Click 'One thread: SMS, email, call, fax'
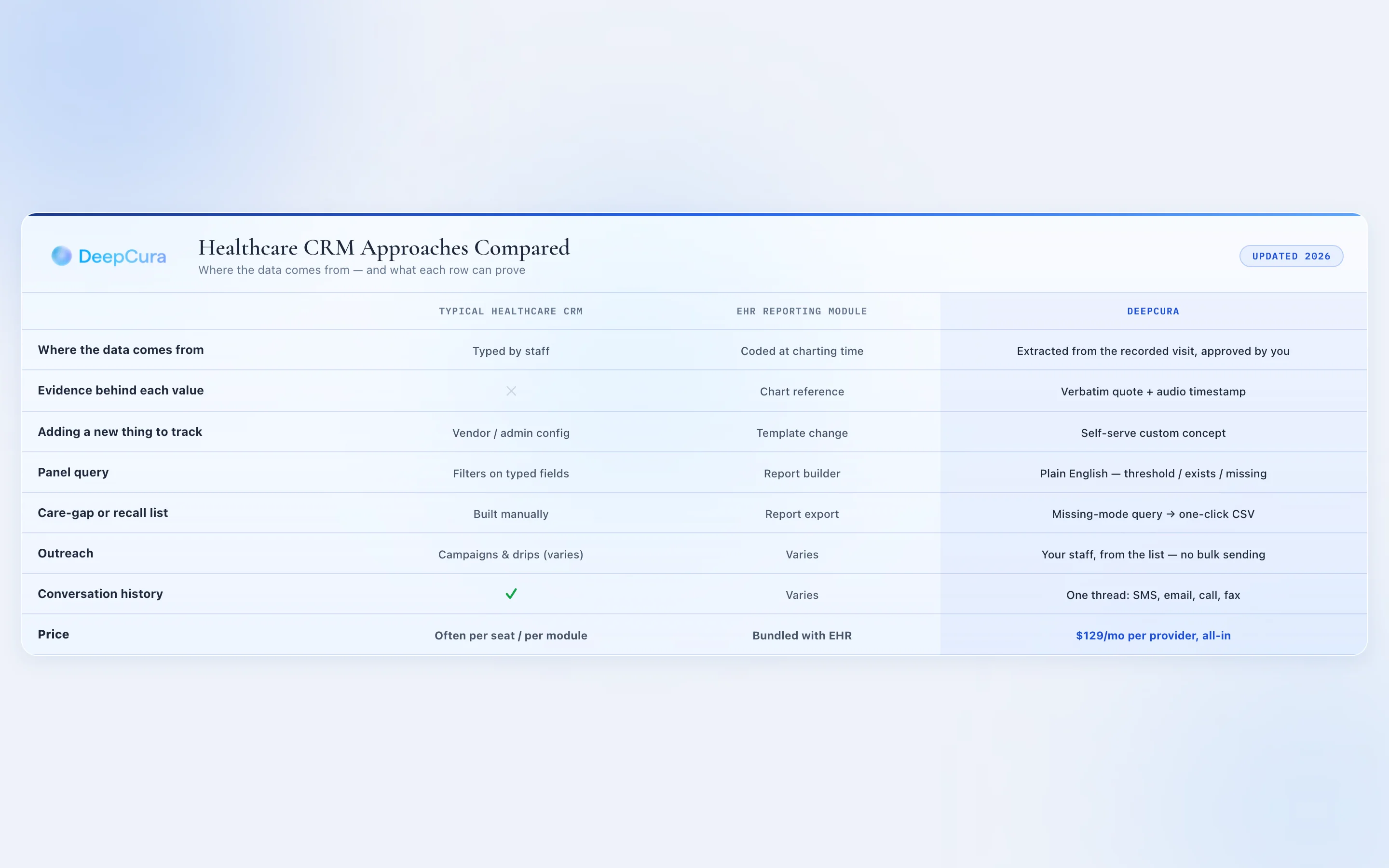Screen dimensions: 1389x868 pyautogui.click(x=1153, y=595)
